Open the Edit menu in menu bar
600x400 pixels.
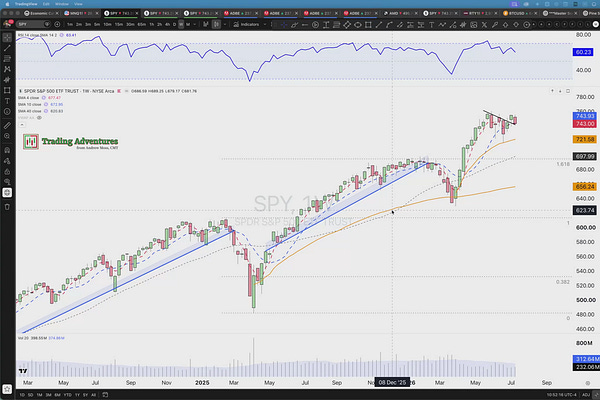pyautogui.click(x=46, y=4)
